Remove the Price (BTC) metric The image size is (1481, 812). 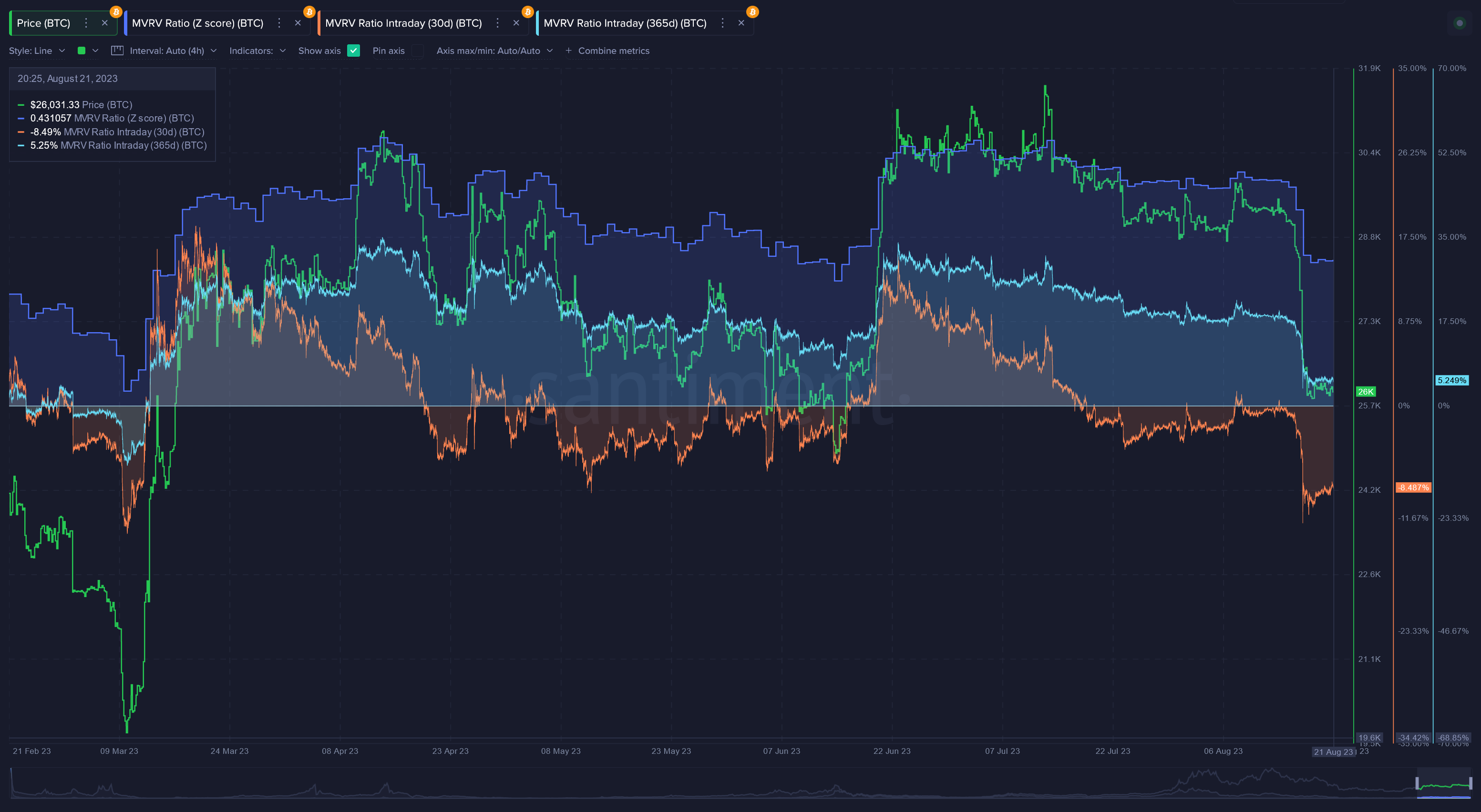(104, 23)
